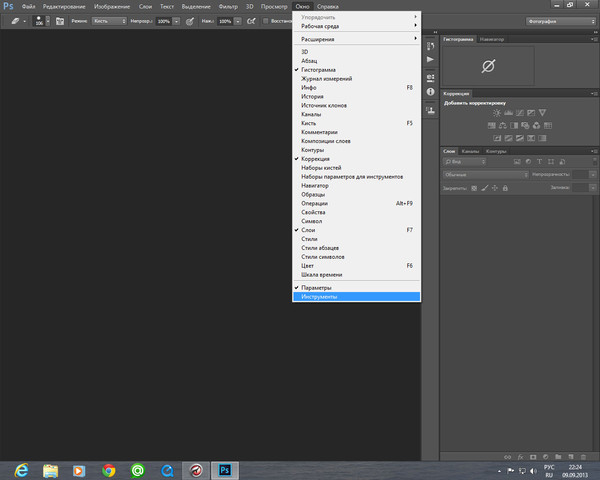Add a Channel Mixer adjustment
The image size is (600, 480).
[x=536, y=126]
